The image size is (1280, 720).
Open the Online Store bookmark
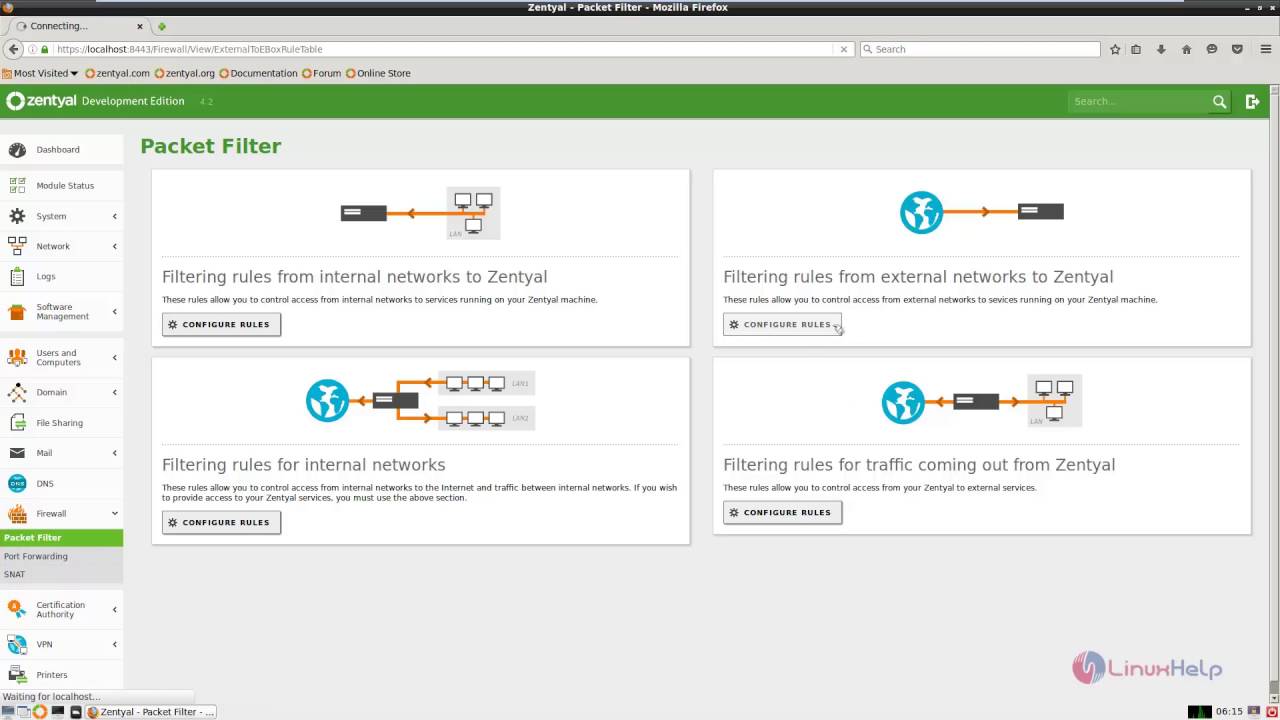378,73
